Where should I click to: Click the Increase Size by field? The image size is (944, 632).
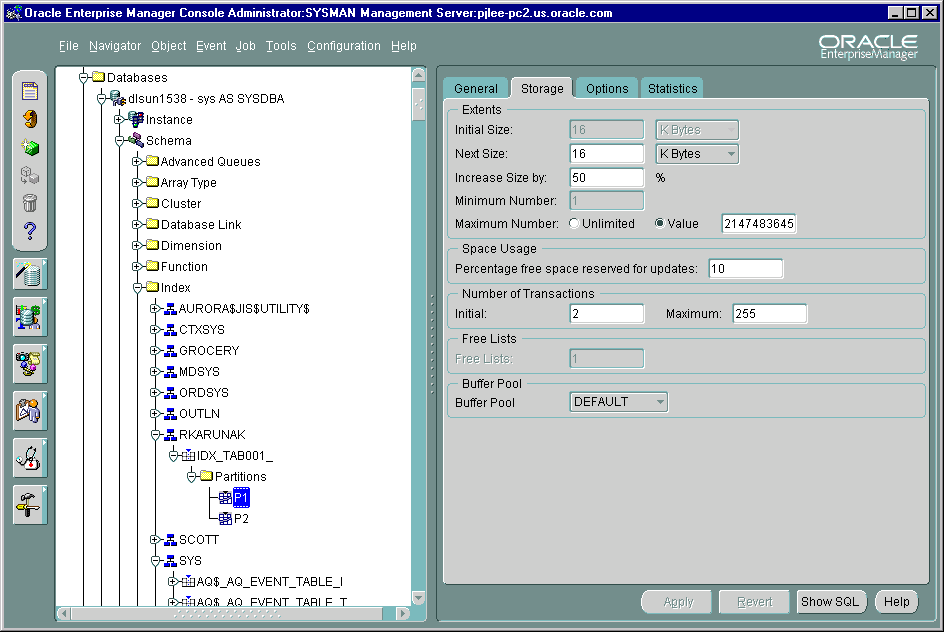pyautogui.click(x=607, y=178)
